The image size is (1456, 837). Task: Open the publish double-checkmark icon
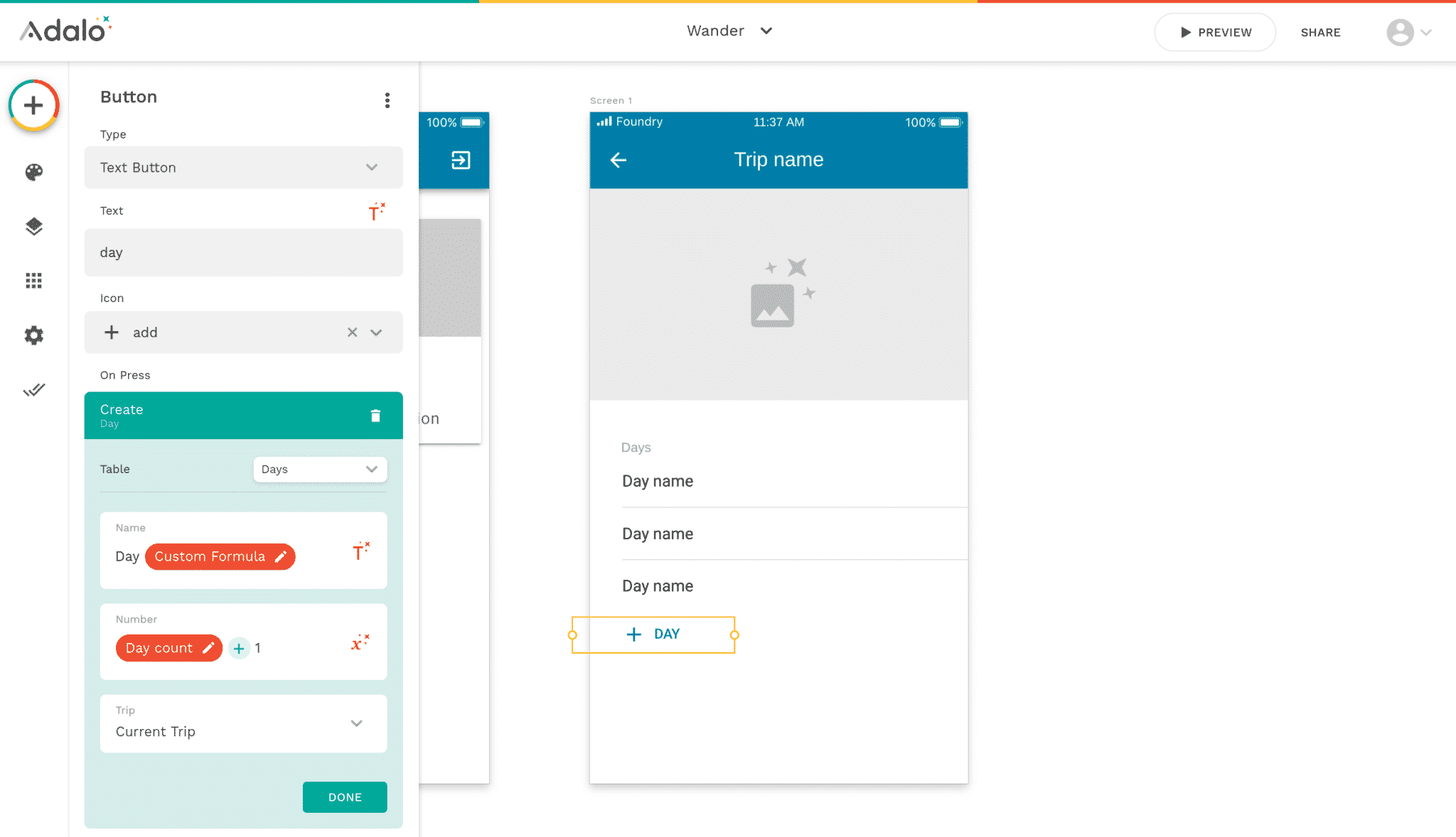33,389
